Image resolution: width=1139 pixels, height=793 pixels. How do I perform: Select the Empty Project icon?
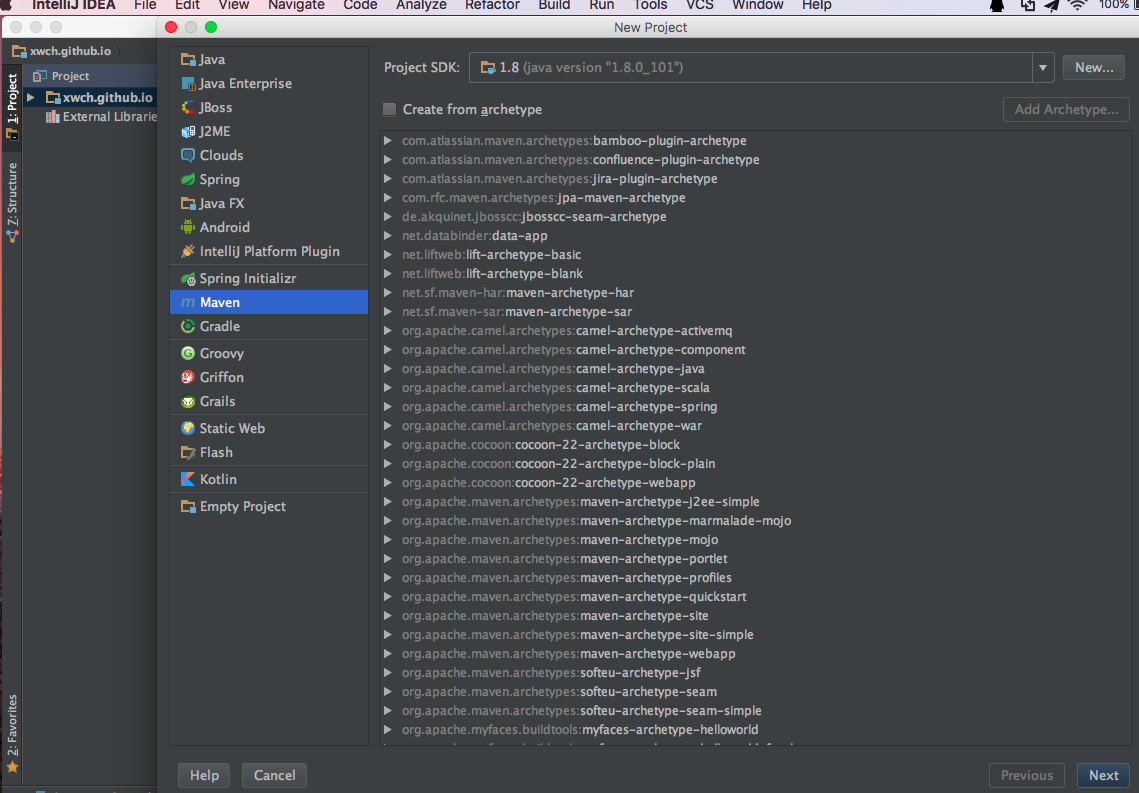tap(188, 506)
